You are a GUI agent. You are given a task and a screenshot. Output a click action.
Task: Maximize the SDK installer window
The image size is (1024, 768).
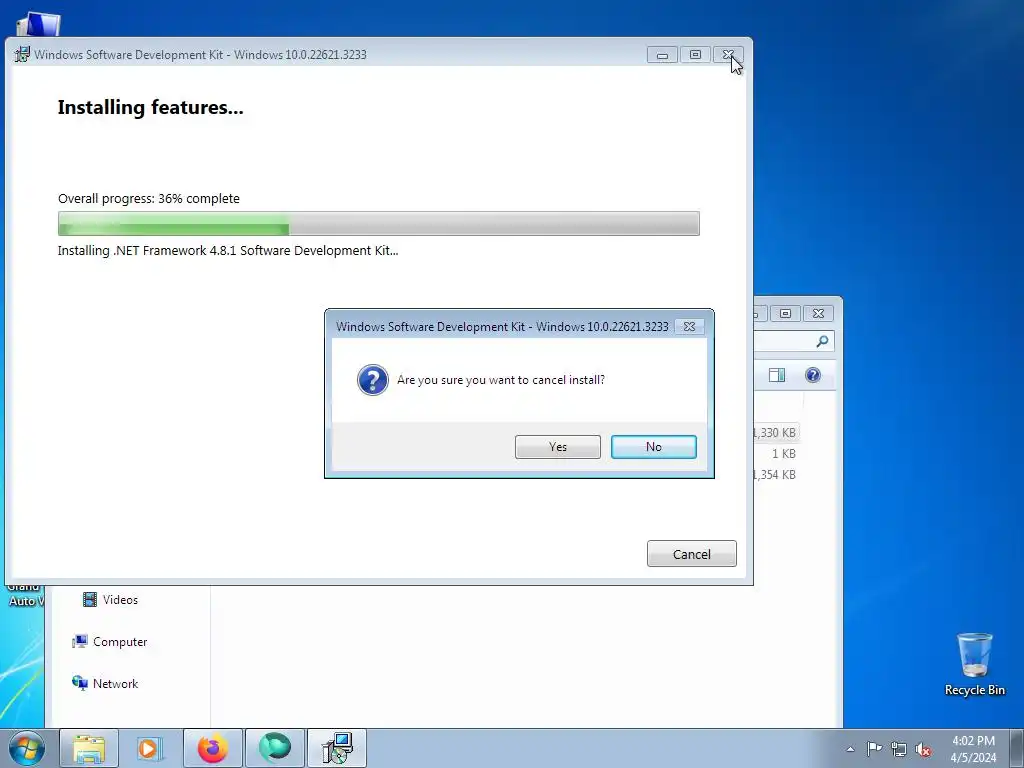click(695, 55)
